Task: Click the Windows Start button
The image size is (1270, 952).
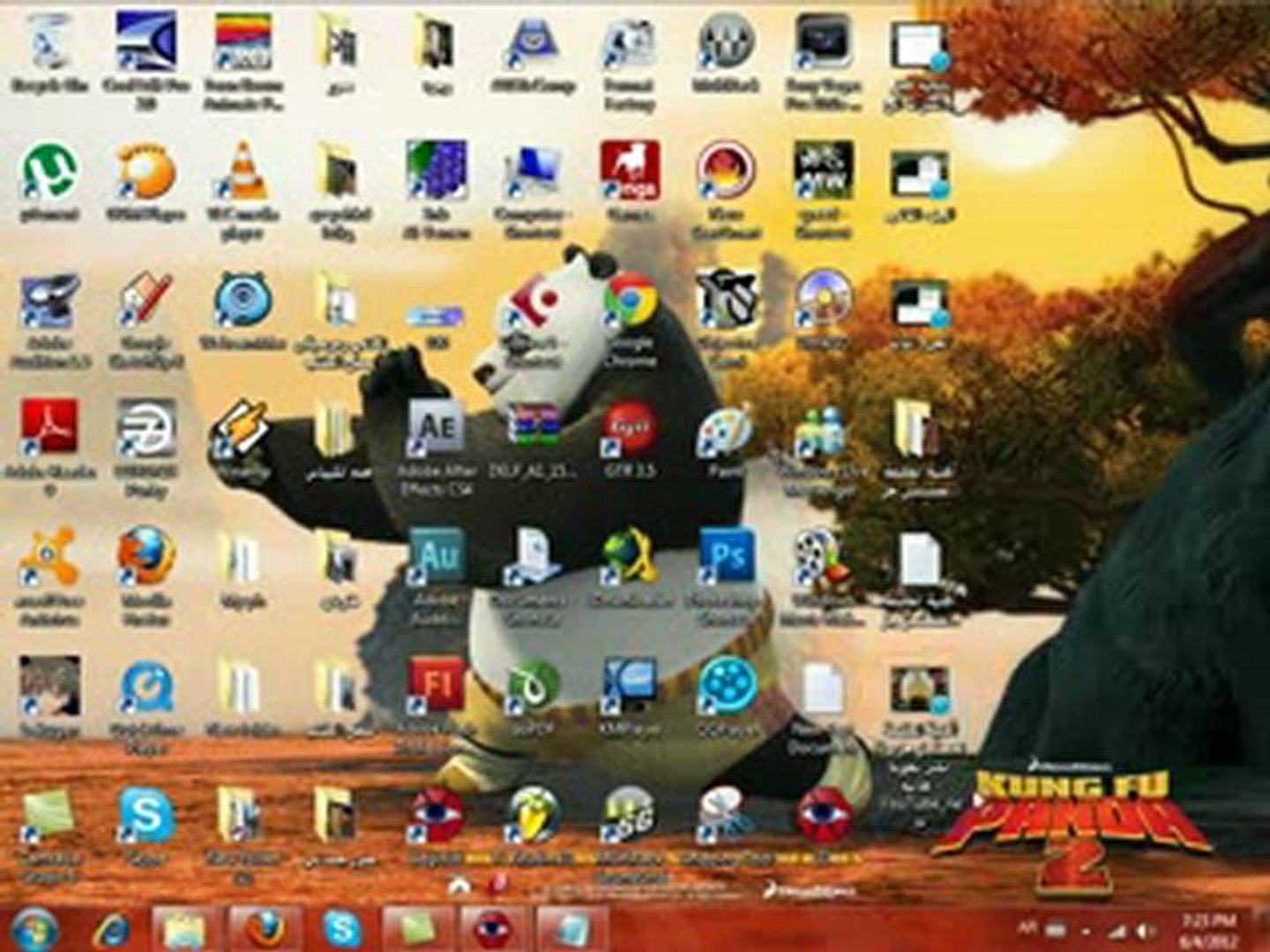Action: coord(34,929)
